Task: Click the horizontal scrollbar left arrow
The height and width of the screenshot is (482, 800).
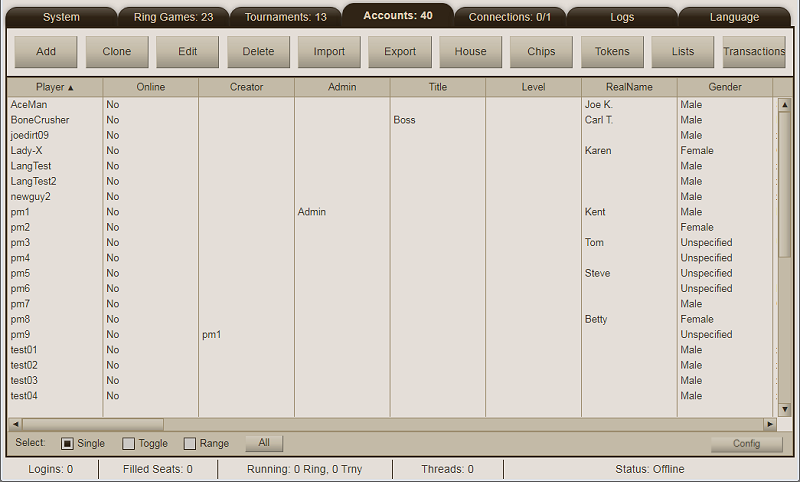Action: 14,424
